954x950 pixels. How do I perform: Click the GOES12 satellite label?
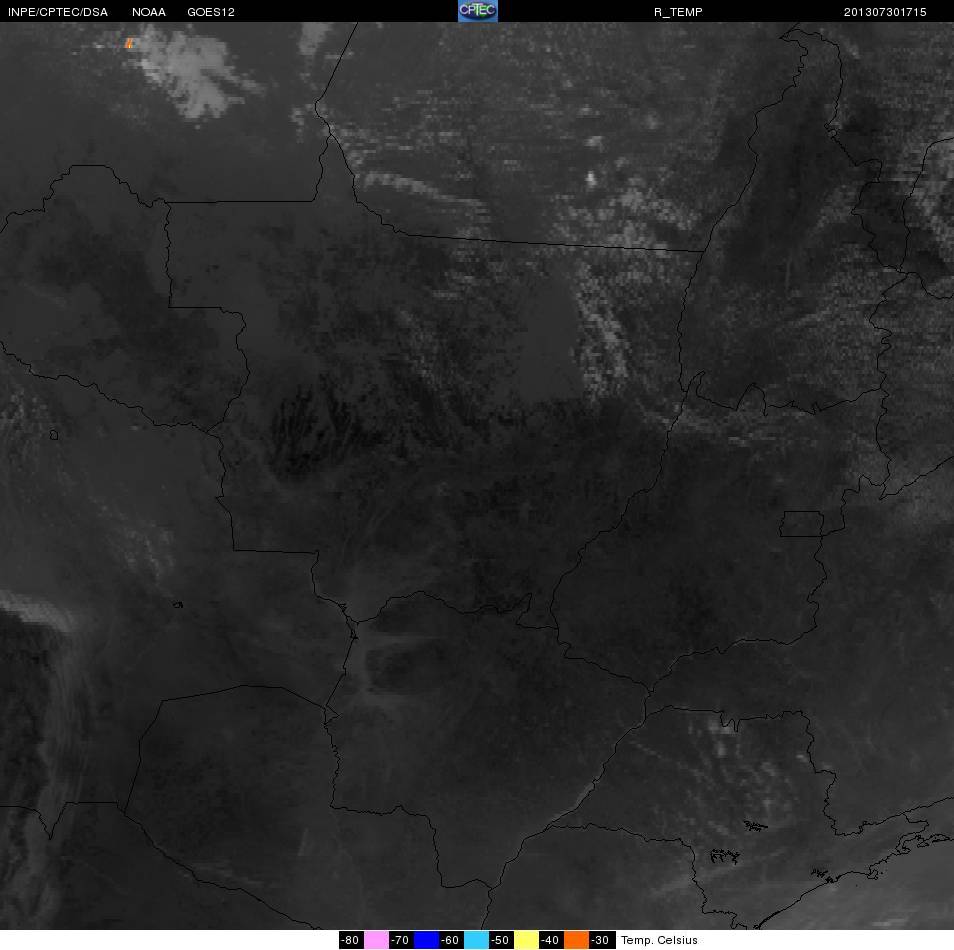point(211,12)
